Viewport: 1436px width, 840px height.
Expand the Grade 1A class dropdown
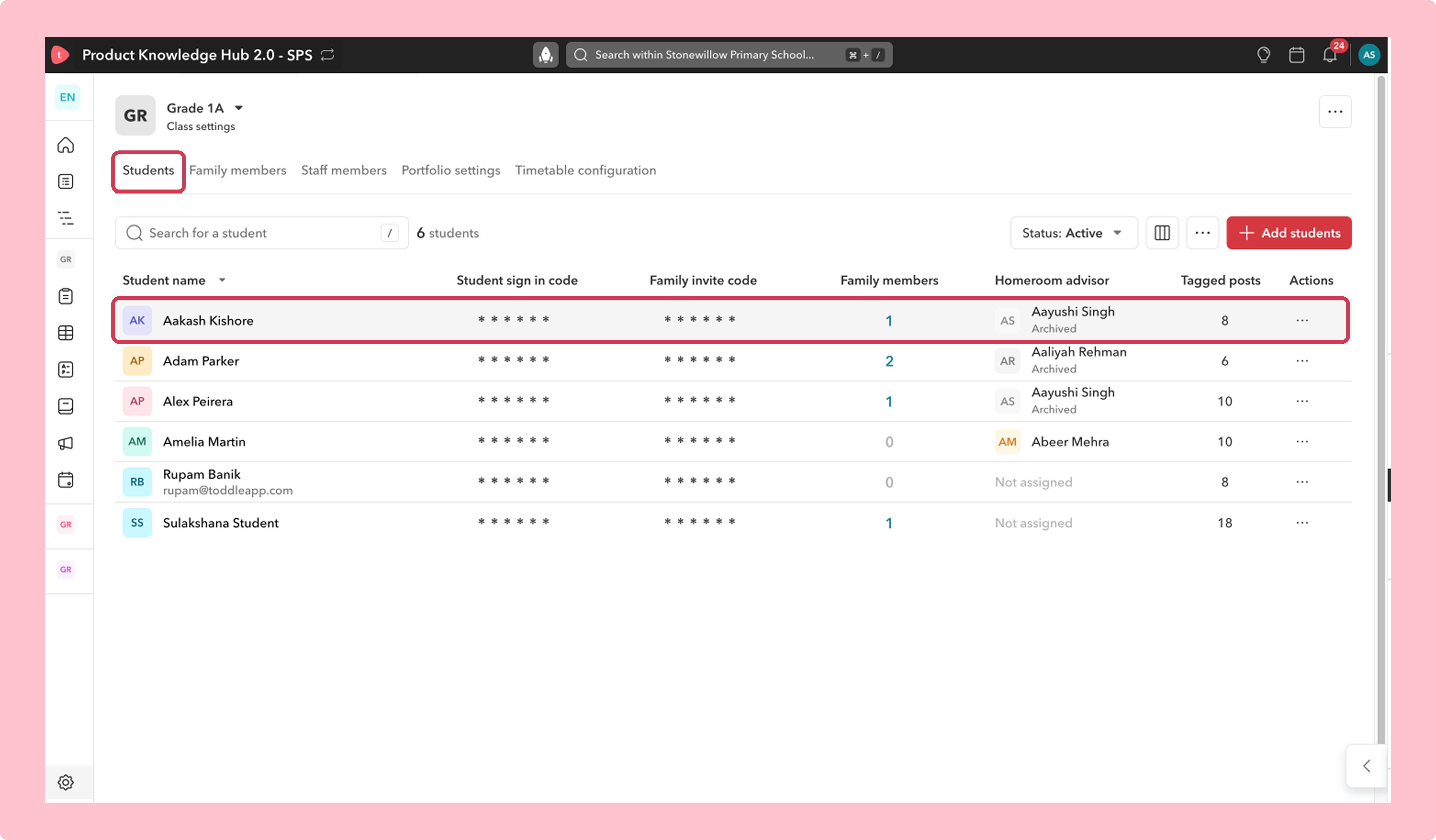click(x=239, y=108)
